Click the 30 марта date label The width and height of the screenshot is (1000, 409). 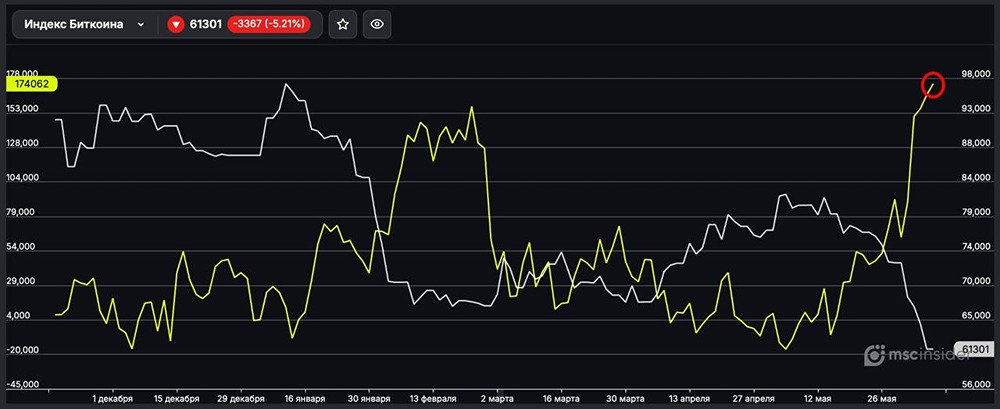pos(626,399)
